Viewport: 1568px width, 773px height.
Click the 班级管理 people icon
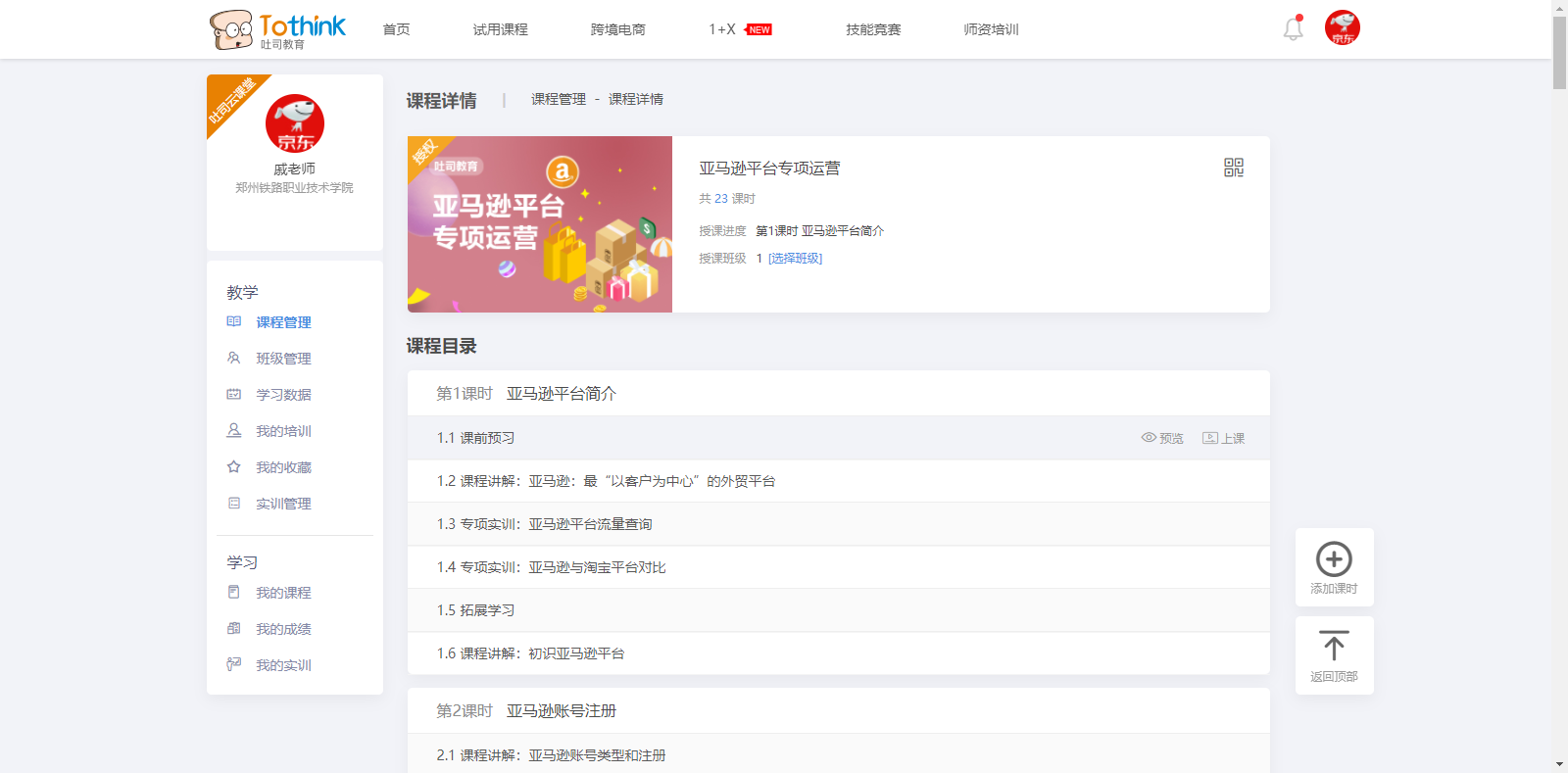point(233,358)
